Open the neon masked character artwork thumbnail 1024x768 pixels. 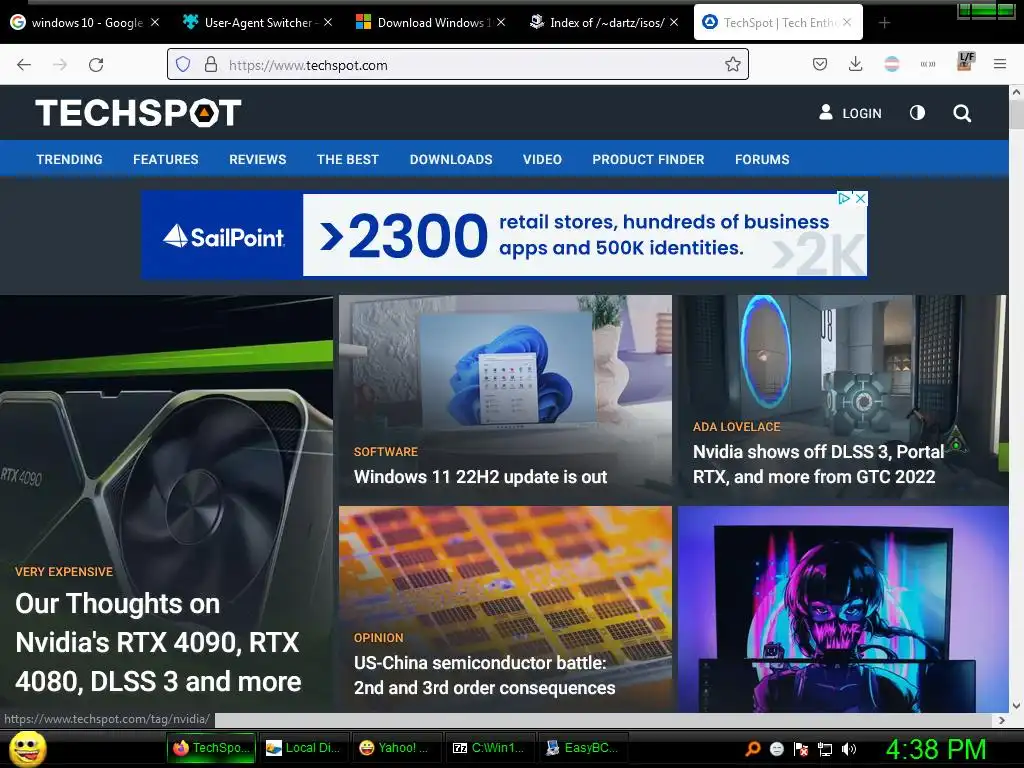[842, 609]
